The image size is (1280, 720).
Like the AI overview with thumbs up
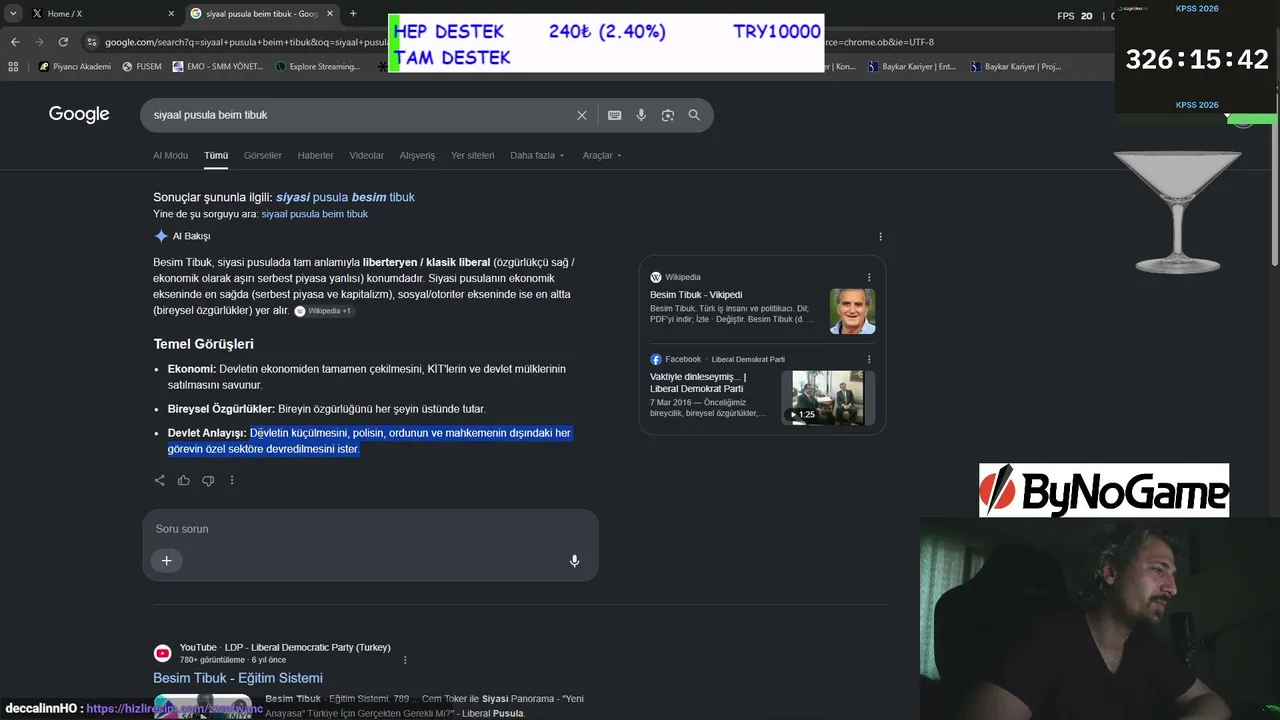coord(184,480)
